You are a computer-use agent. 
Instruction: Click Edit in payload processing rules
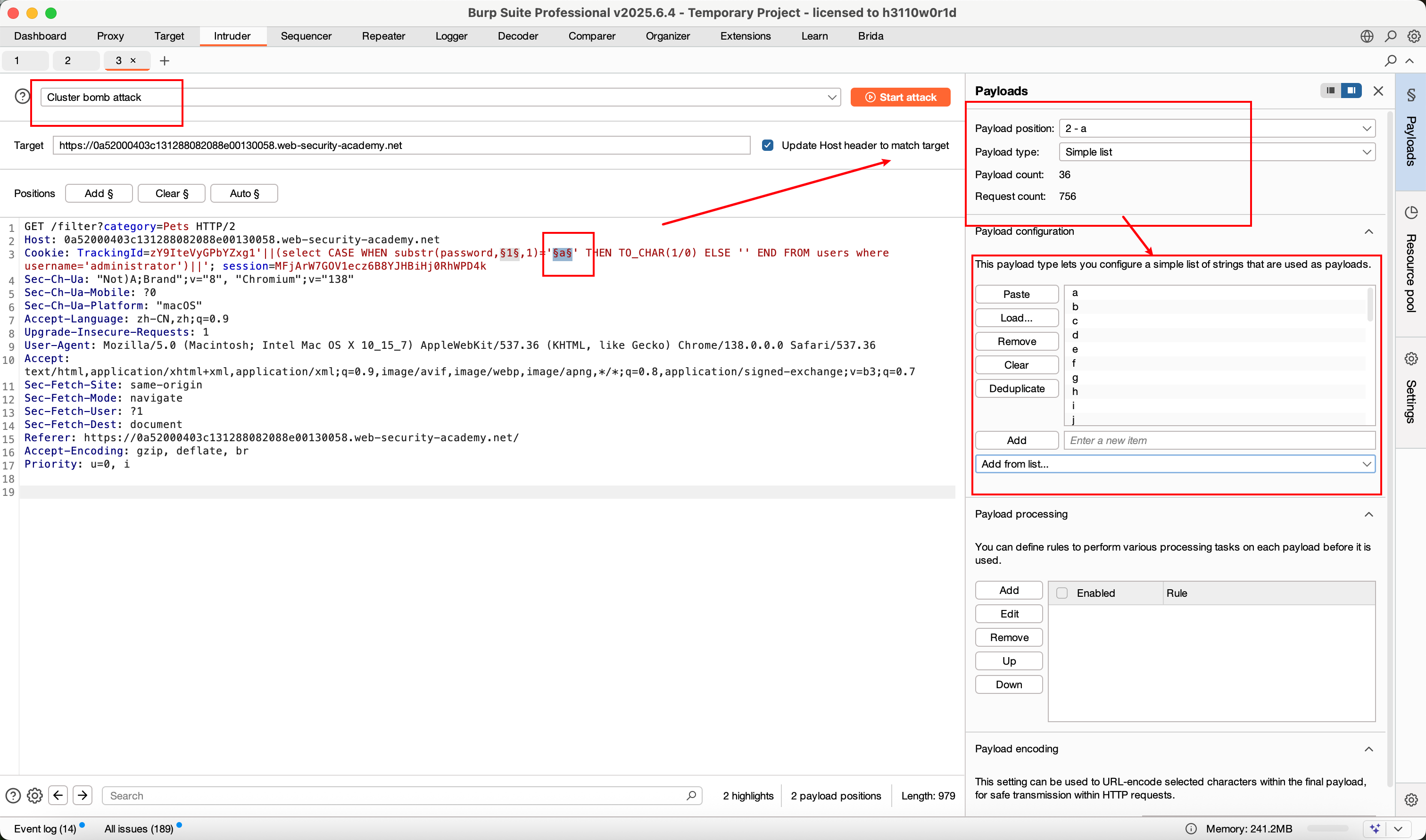(1009, 614)
